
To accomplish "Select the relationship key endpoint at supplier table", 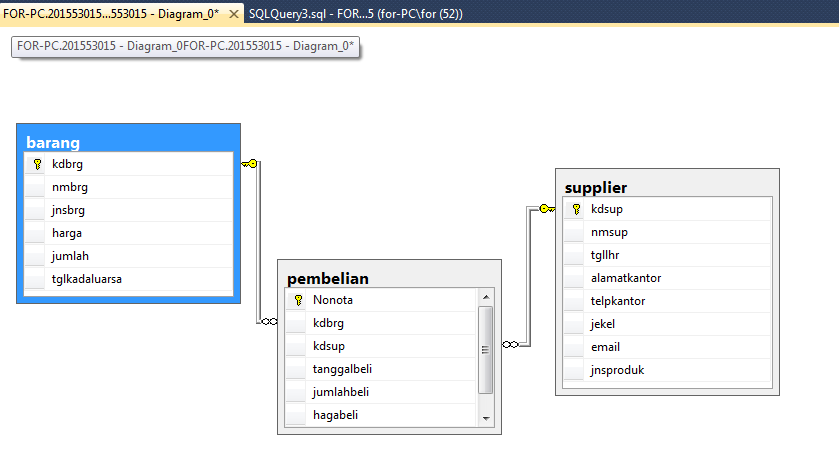I will click(547, 209).
